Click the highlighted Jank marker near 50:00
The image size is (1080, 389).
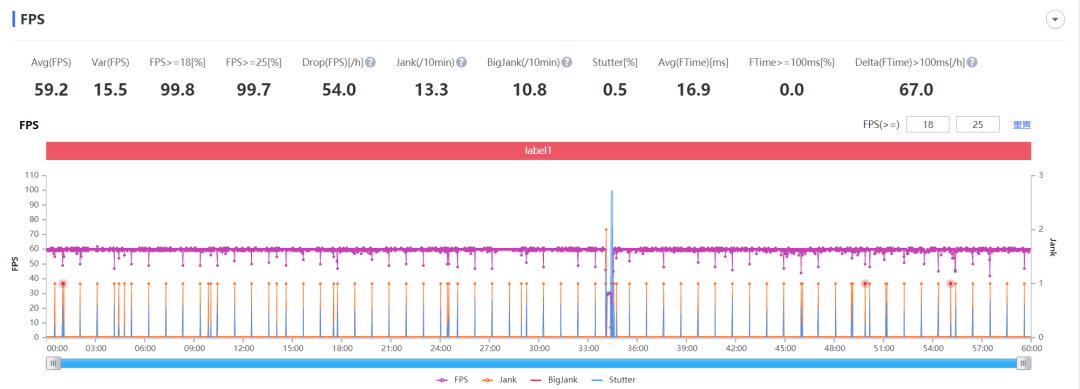pyautogui.click(x=865, y=284)
